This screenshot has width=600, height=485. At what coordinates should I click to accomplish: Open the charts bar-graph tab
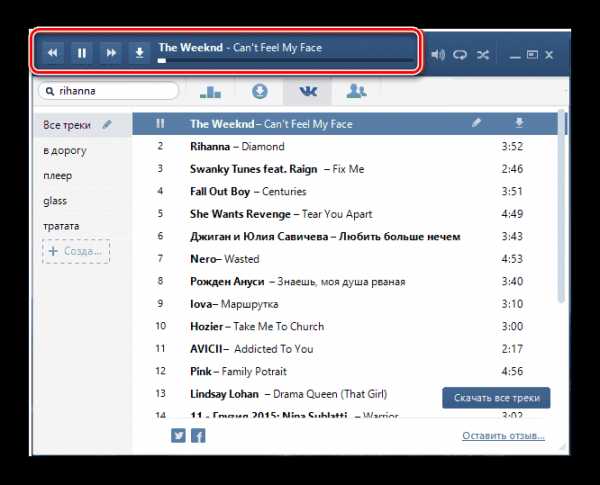[x=210, y=91]
